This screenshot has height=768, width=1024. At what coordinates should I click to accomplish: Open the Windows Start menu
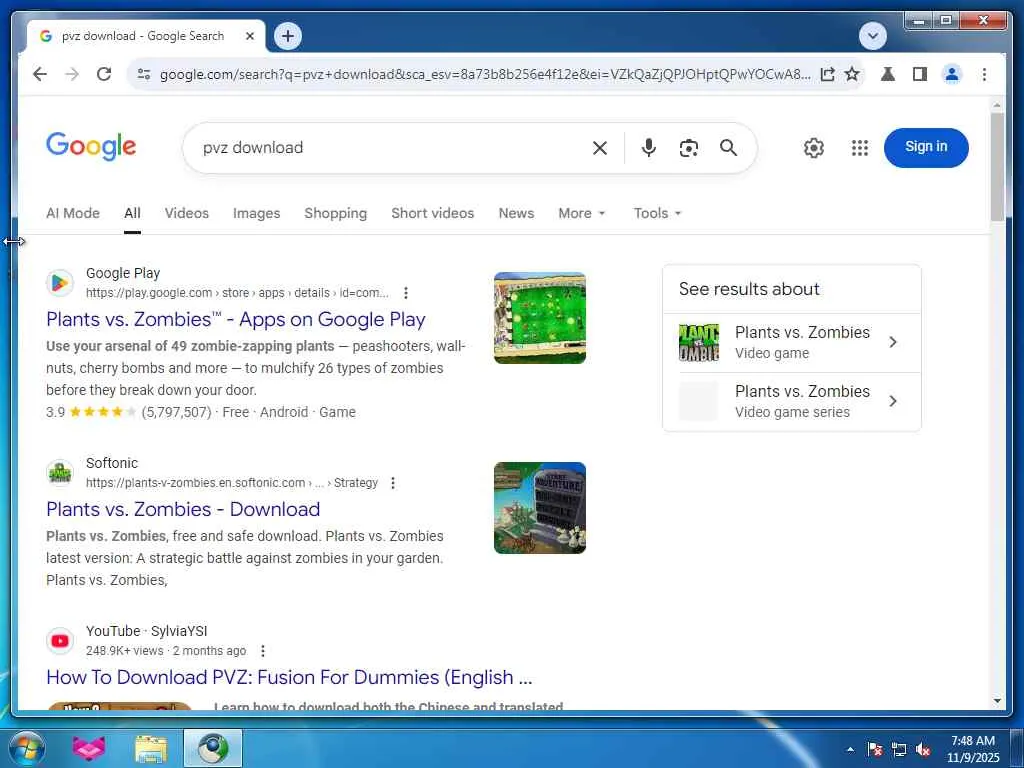coord(27,748)
